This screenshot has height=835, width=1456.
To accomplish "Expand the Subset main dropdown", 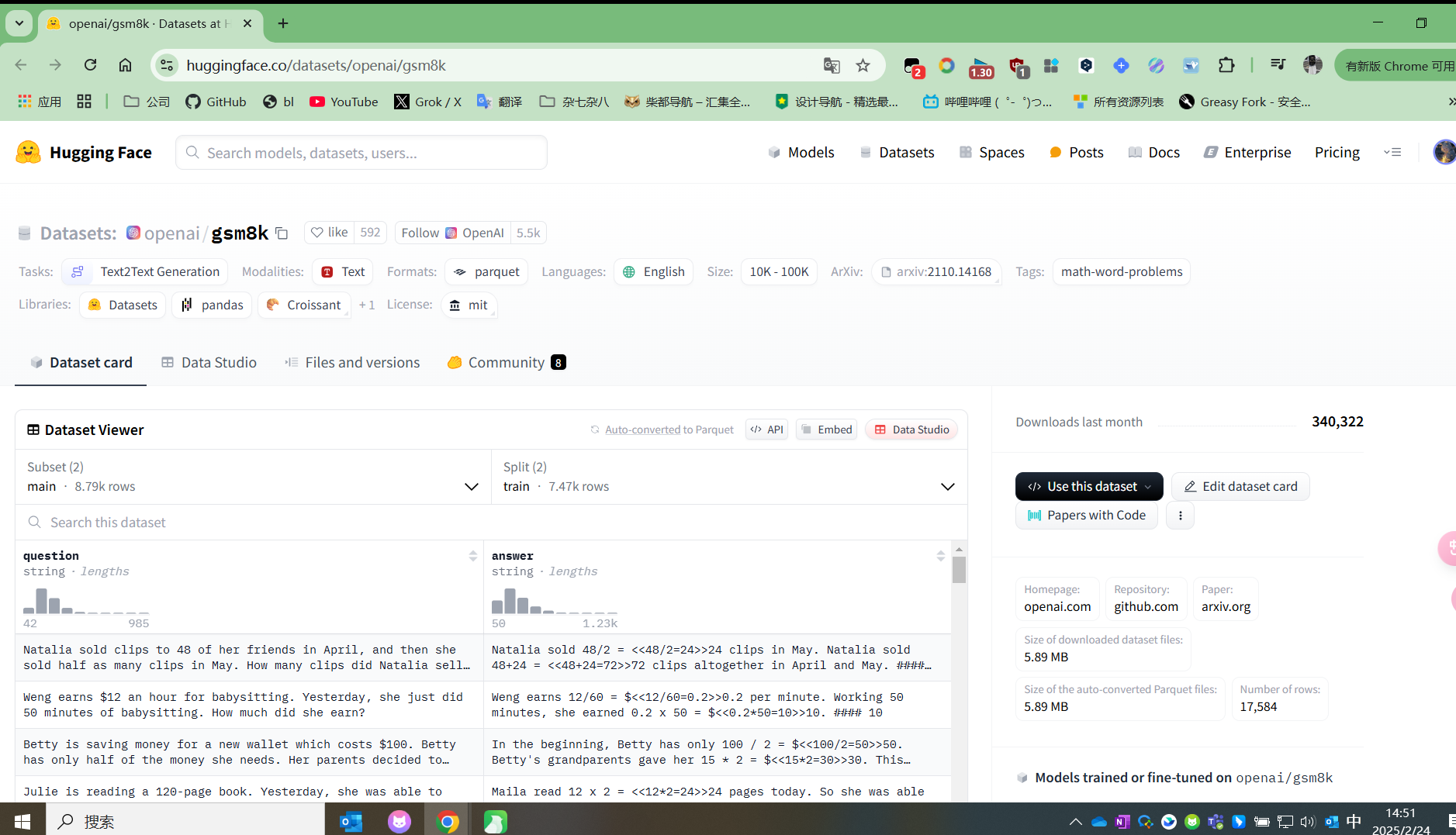I will (253, 477).
